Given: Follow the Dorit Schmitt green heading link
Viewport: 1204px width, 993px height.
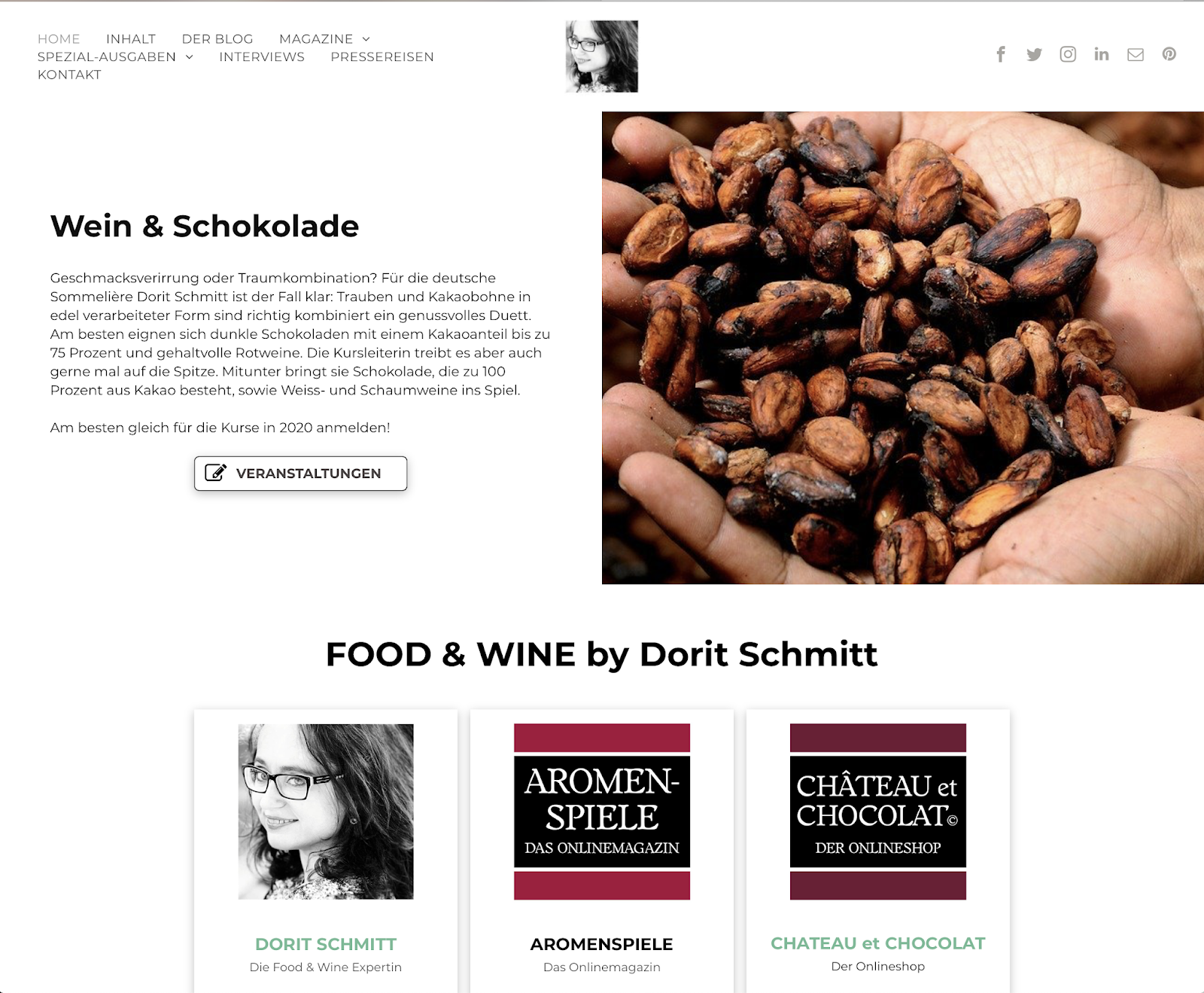Looking at the screenshot, I should pos(326,944).
